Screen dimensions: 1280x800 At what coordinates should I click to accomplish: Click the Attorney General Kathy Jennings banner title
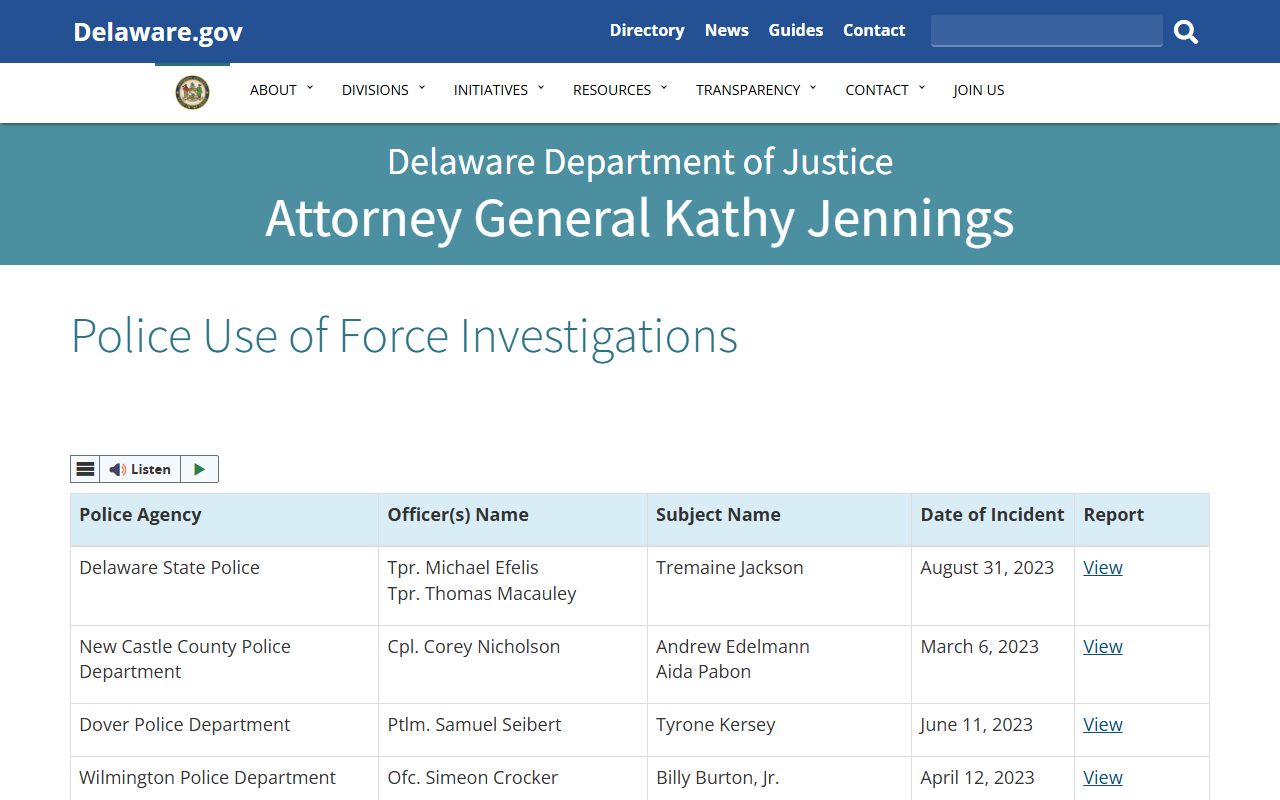pyautogui.click(x=640, y=218)
